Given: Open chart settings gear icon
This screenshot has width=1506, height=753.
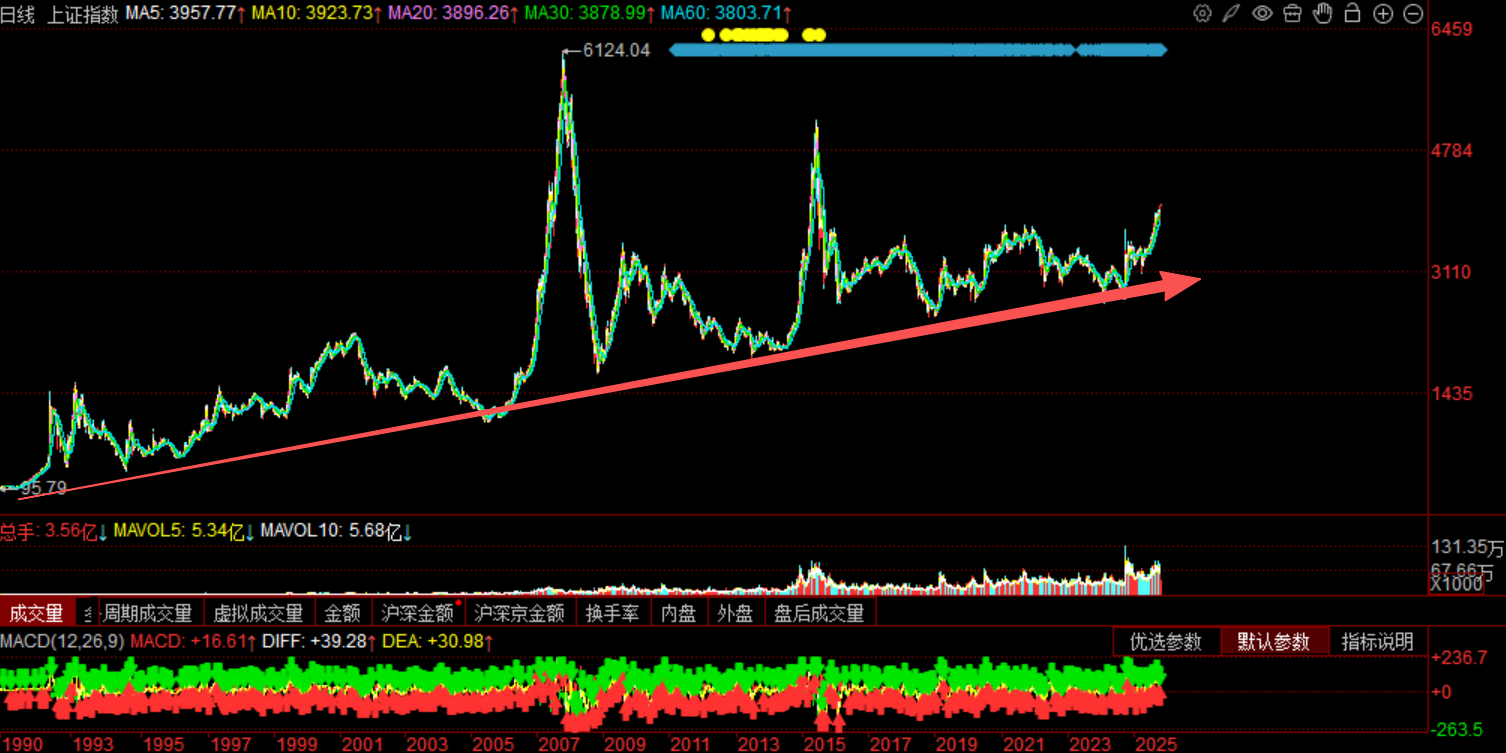Looking at the screenshot, I should point(1203,13).
